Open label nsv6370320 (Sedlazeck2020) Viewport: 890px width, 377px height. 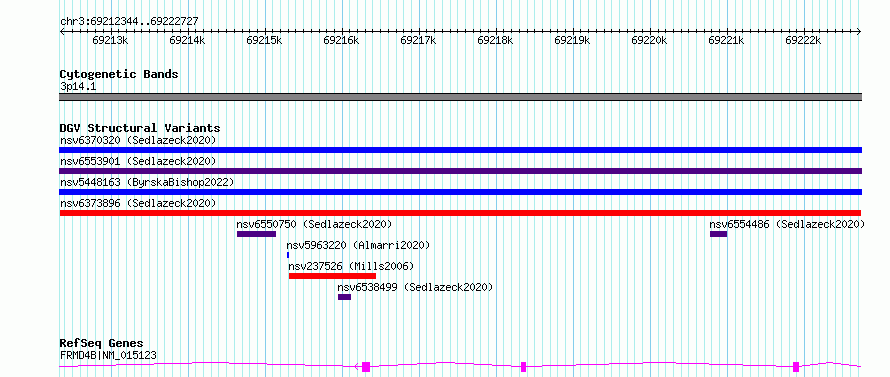coord(138,140)
